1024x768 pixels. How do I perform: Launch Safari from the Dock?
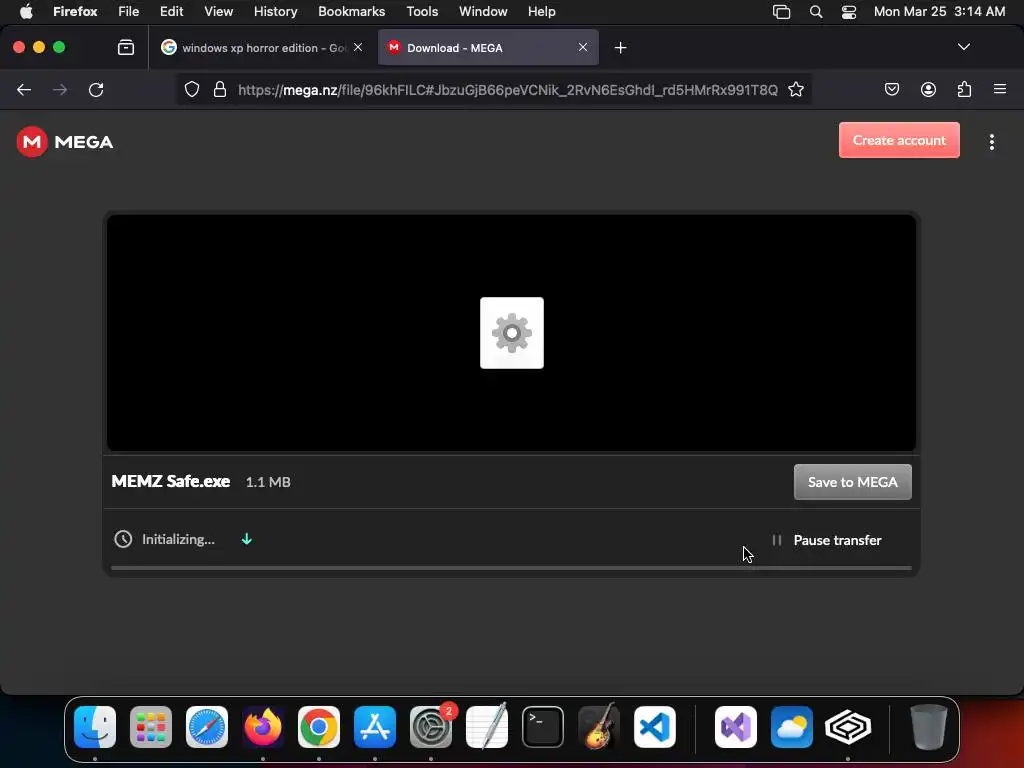(x=207, y=726)
